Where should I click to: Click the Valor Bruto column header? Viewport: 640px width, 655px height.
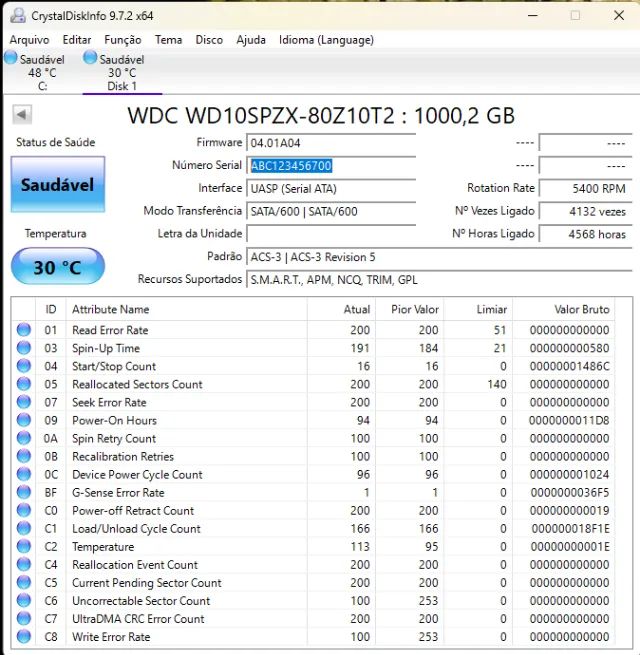564,309
